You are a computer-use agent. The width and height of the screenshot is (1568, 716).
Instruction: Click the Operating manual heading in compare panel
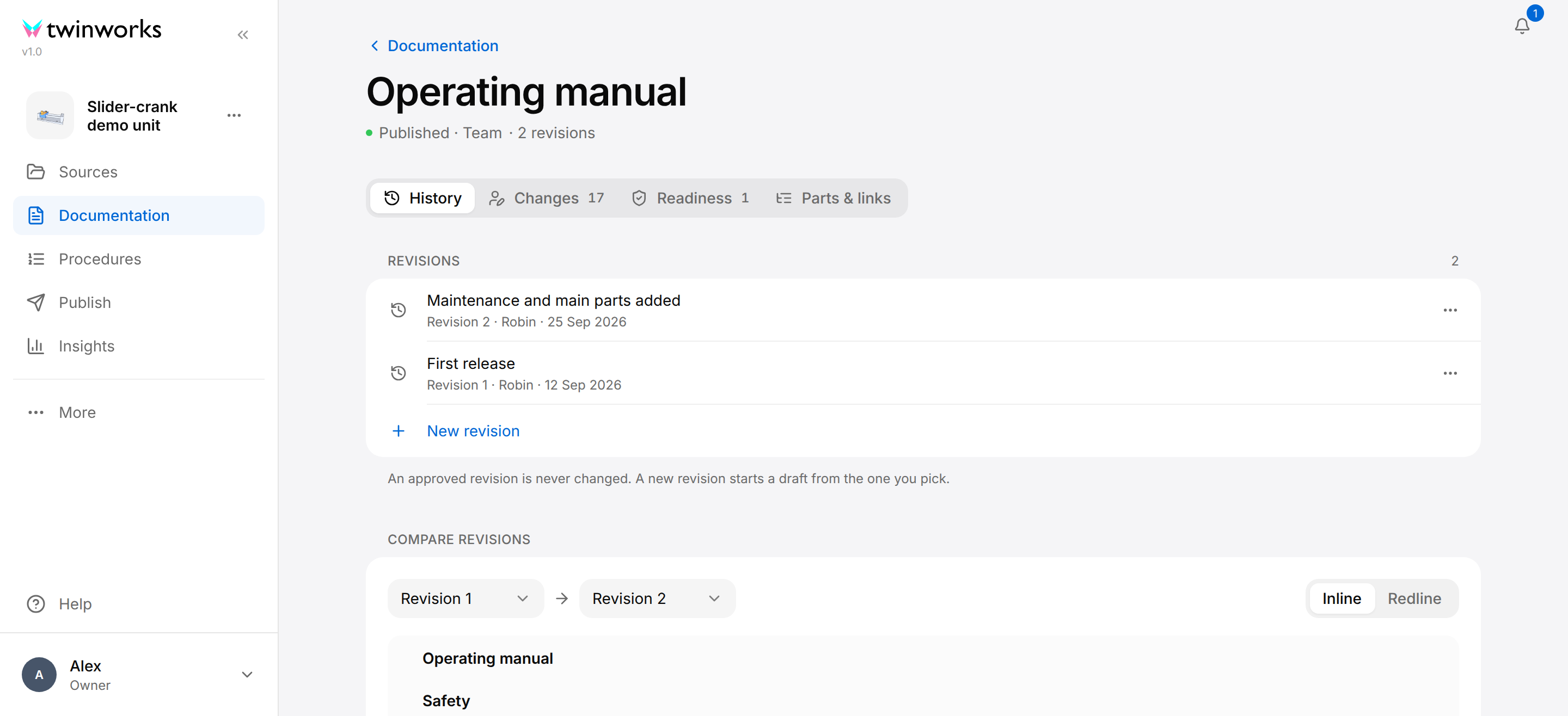tap(488, 659)
